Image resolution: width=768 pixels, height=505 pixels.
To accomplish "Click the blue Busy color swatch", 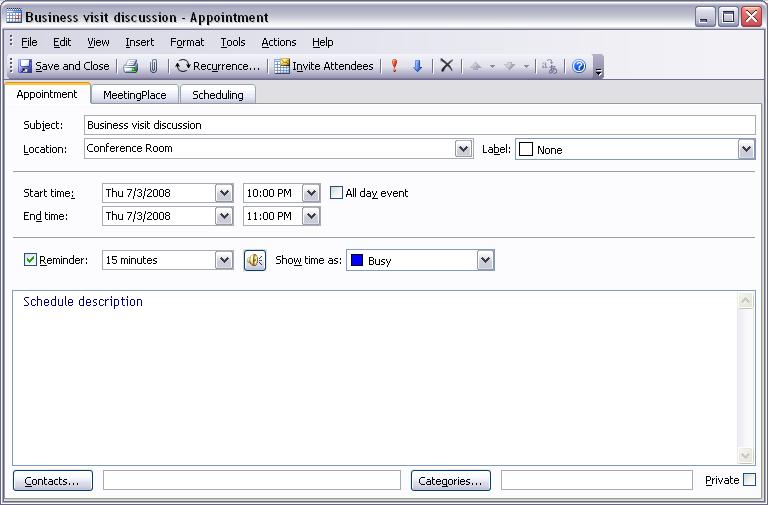I will tap(357, 260).
